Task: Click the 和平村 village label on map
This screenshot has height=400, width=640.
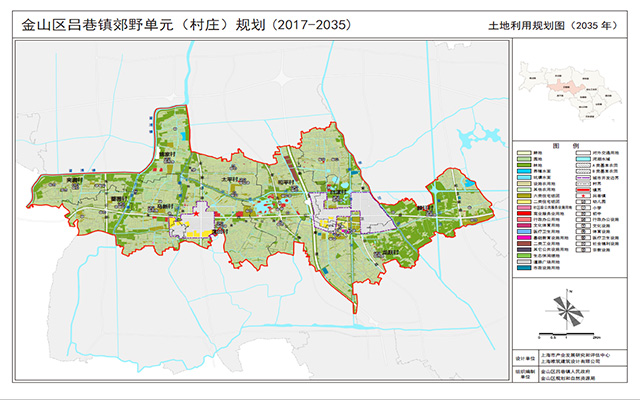Action: 286,182
